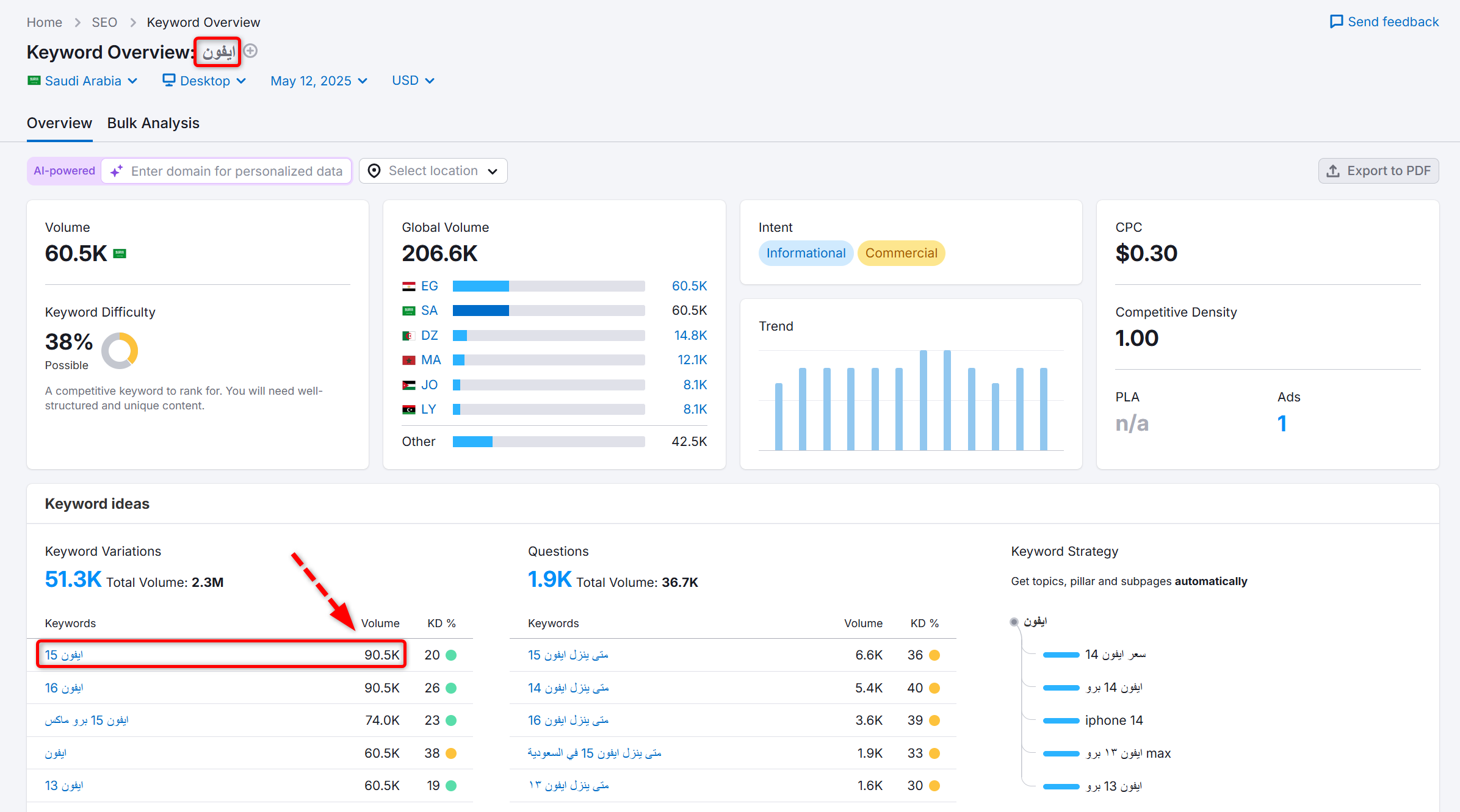Click the location pin icon
This screenshot has height=812, width=1460.
pyautogui.click(x=374, y=171)
